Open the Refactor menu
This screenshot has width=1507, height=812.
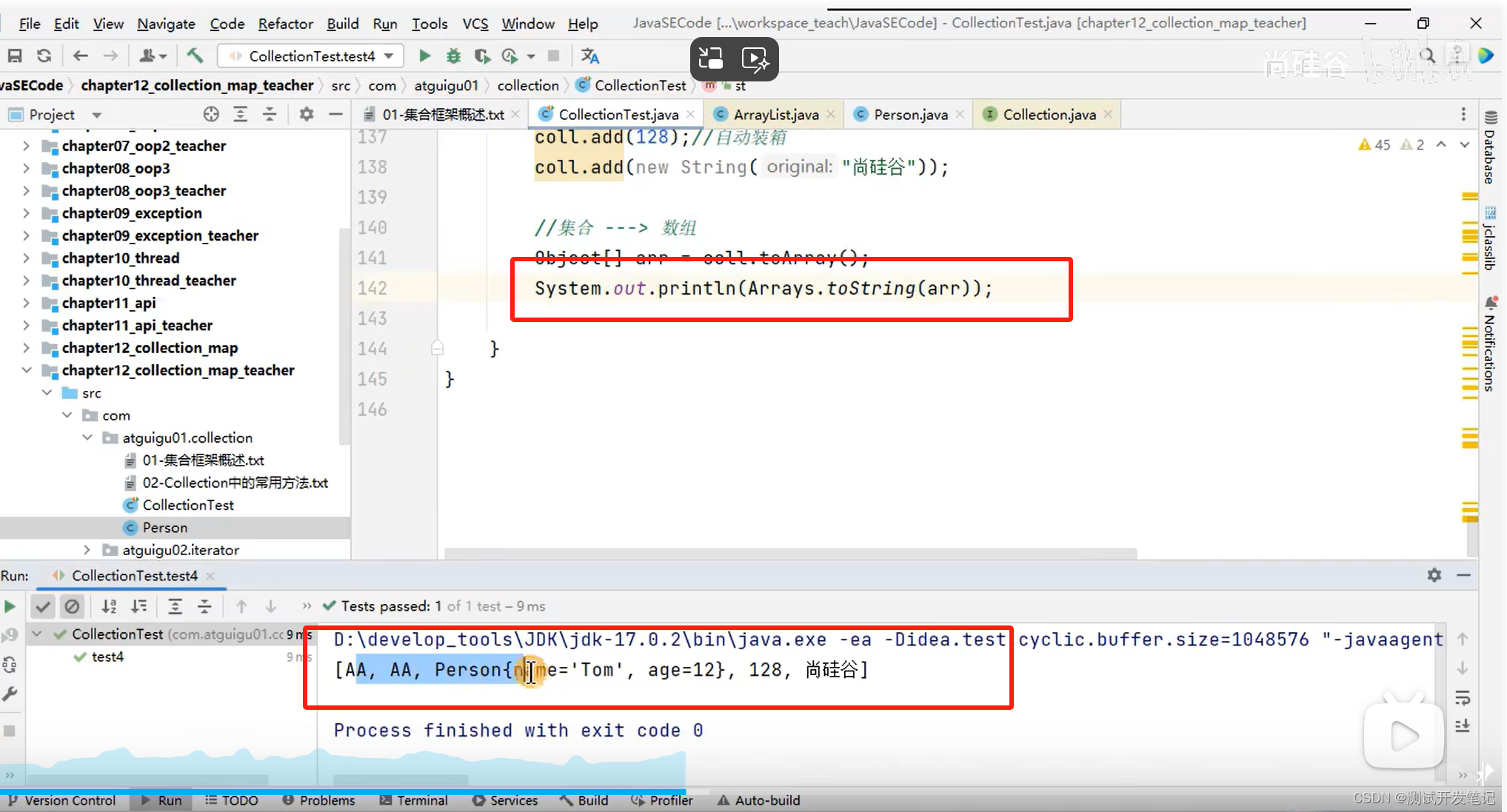(x=285, y=24)
